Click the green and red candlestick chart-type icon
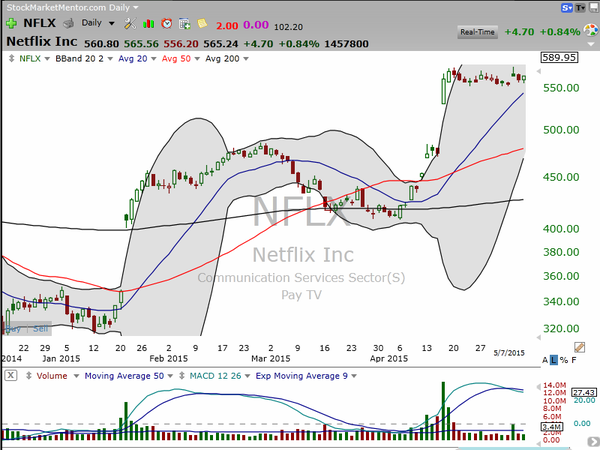 [x=148, y=24]
